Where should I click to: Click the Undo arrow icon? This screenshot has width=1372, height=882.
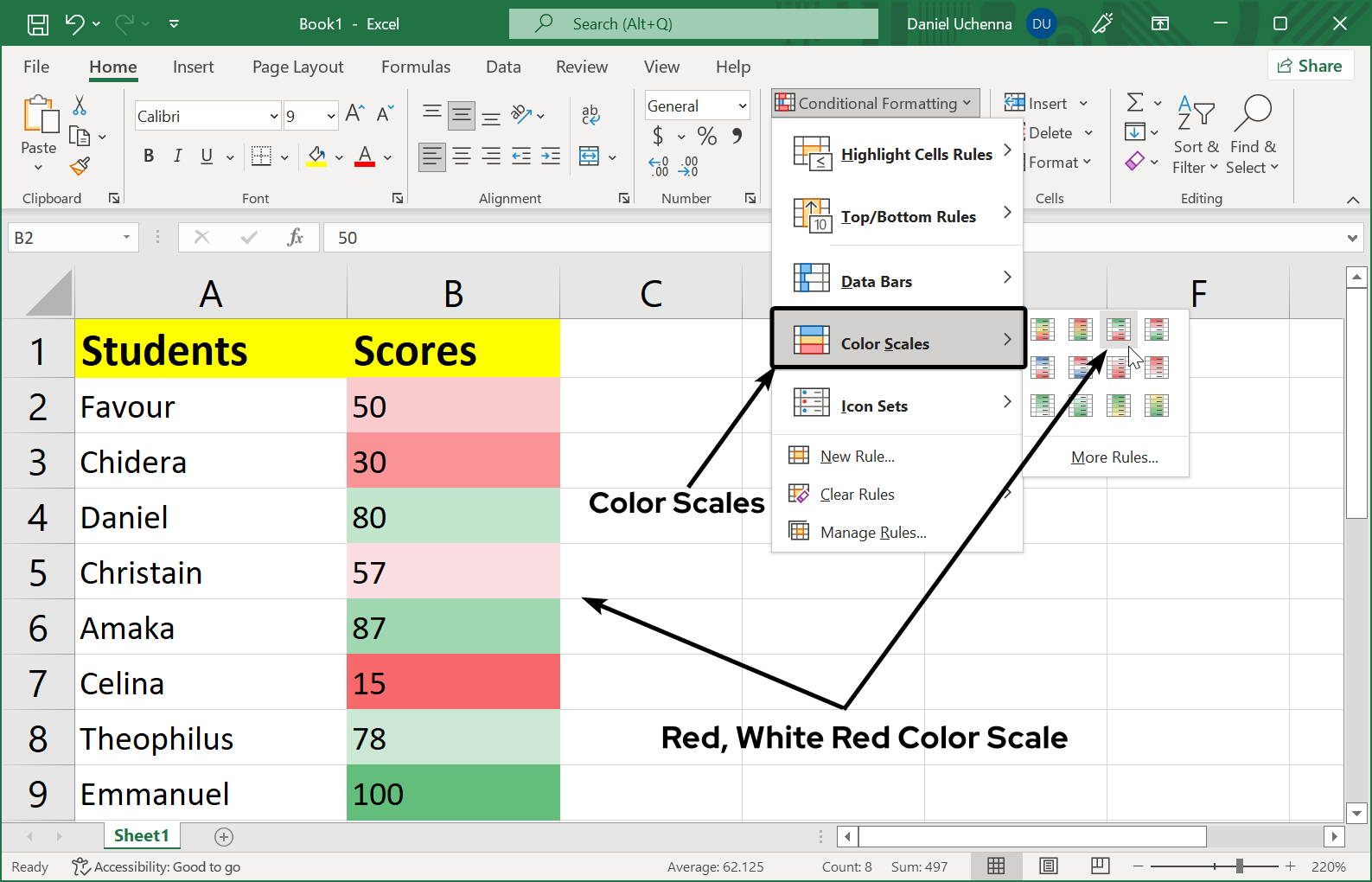pos(75,24)
